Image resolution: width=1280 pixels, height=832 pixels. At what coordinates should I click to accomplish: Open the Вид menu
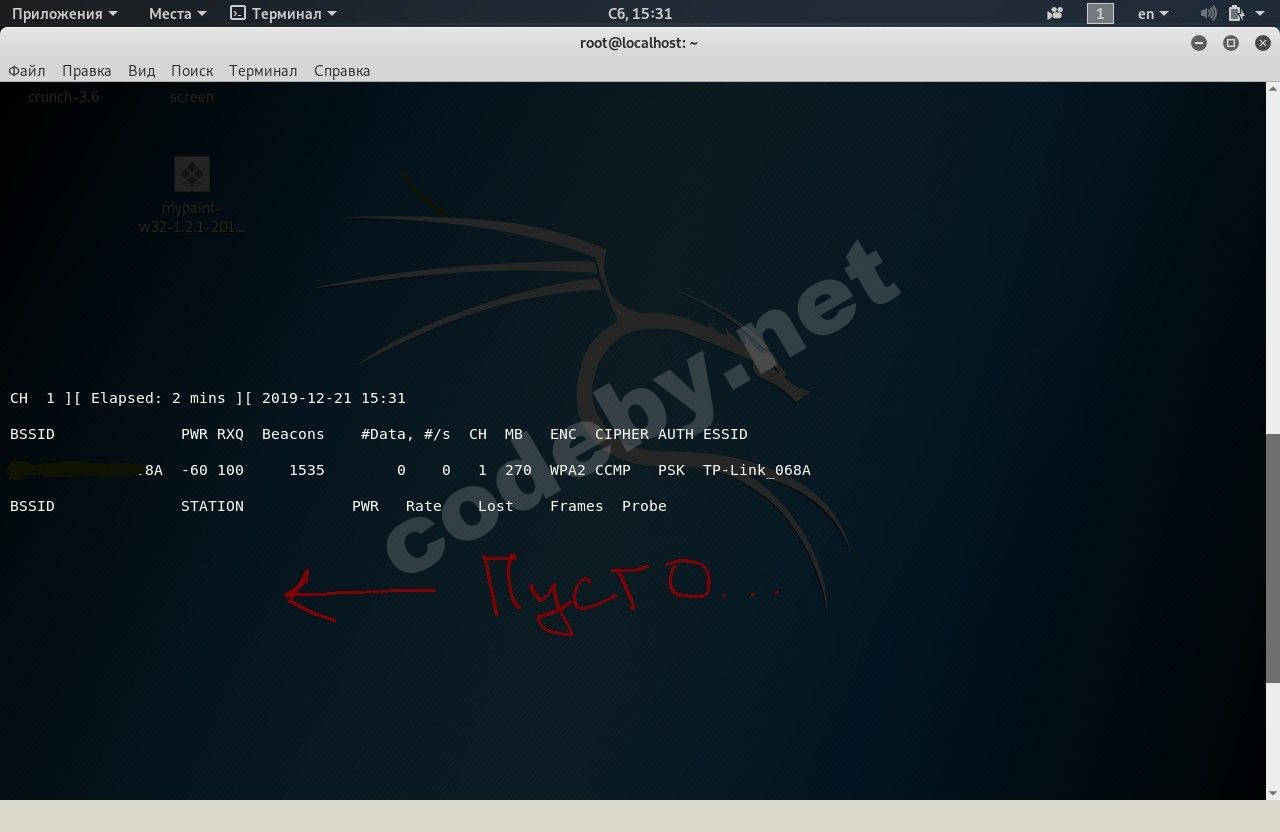coord(142,71)
